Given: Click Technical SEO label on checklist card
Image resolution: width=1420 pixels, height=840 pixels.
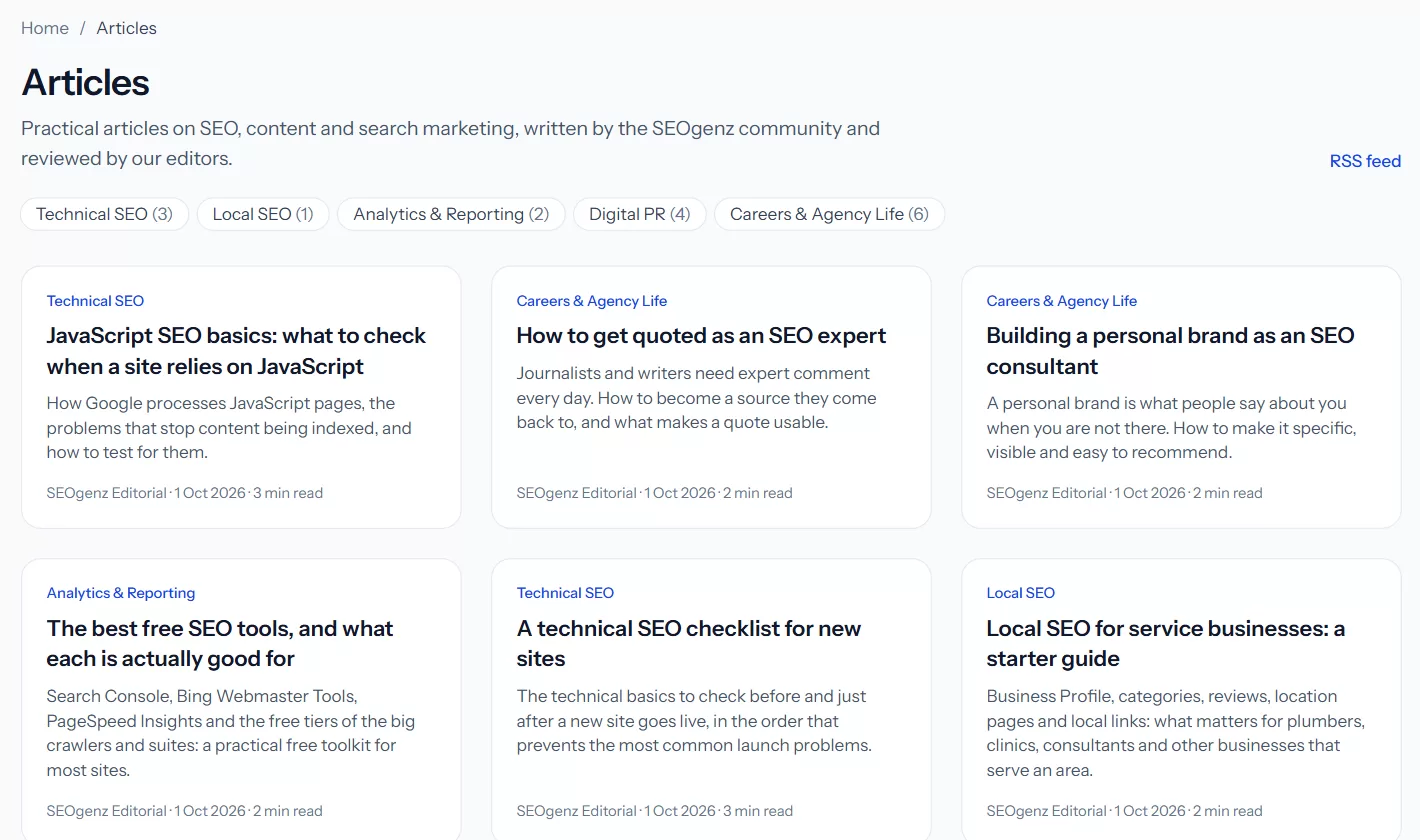Looking at the screenshot, I should [x=565, y=593].
